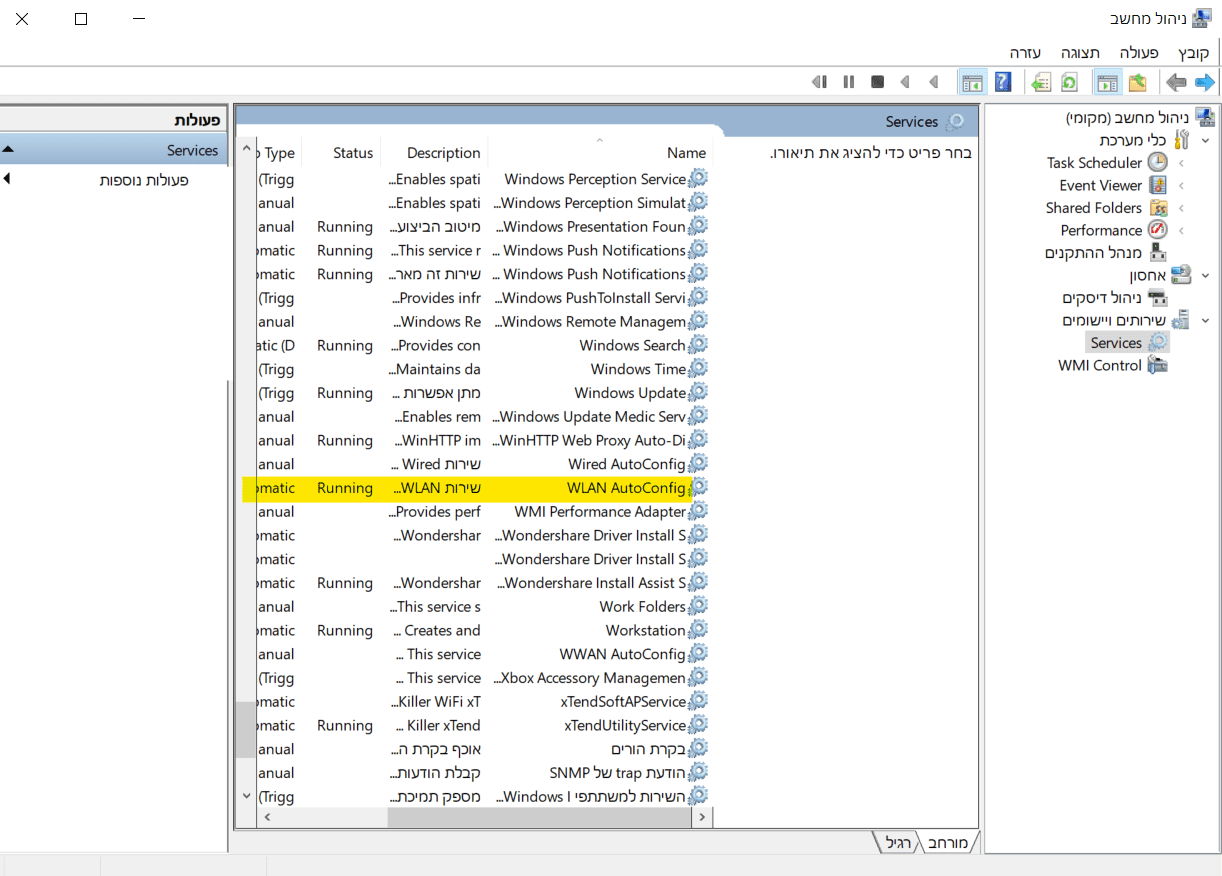Switch to the רגיל tab
The width and height of the screenshot is (1222, 876).
pos(898,843)
